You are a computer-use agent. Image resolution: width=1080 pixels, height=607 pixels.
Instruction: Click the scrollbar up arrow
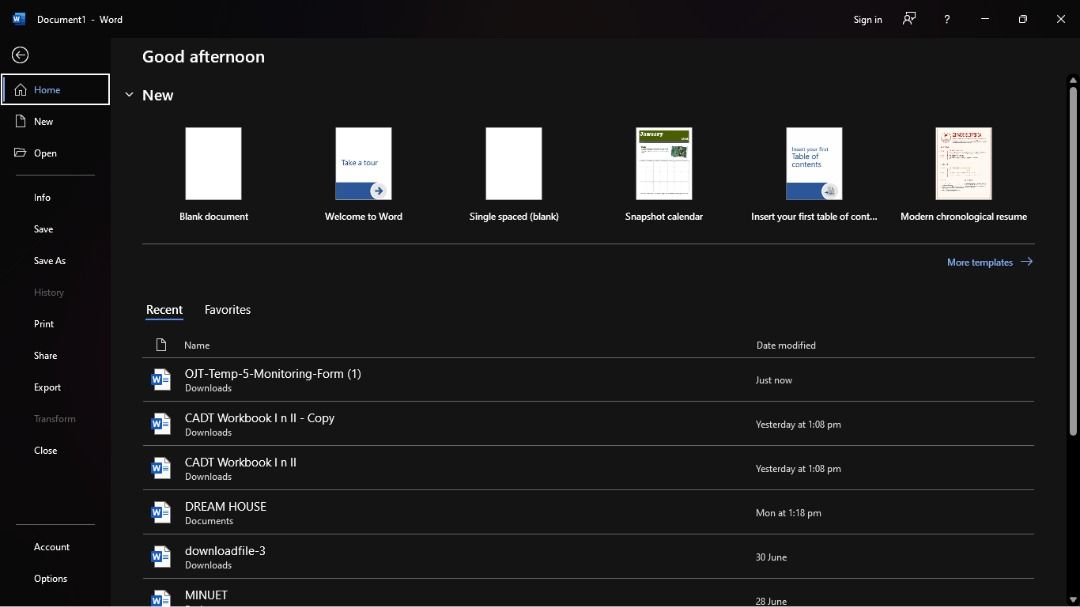(x=1072, y=80)
